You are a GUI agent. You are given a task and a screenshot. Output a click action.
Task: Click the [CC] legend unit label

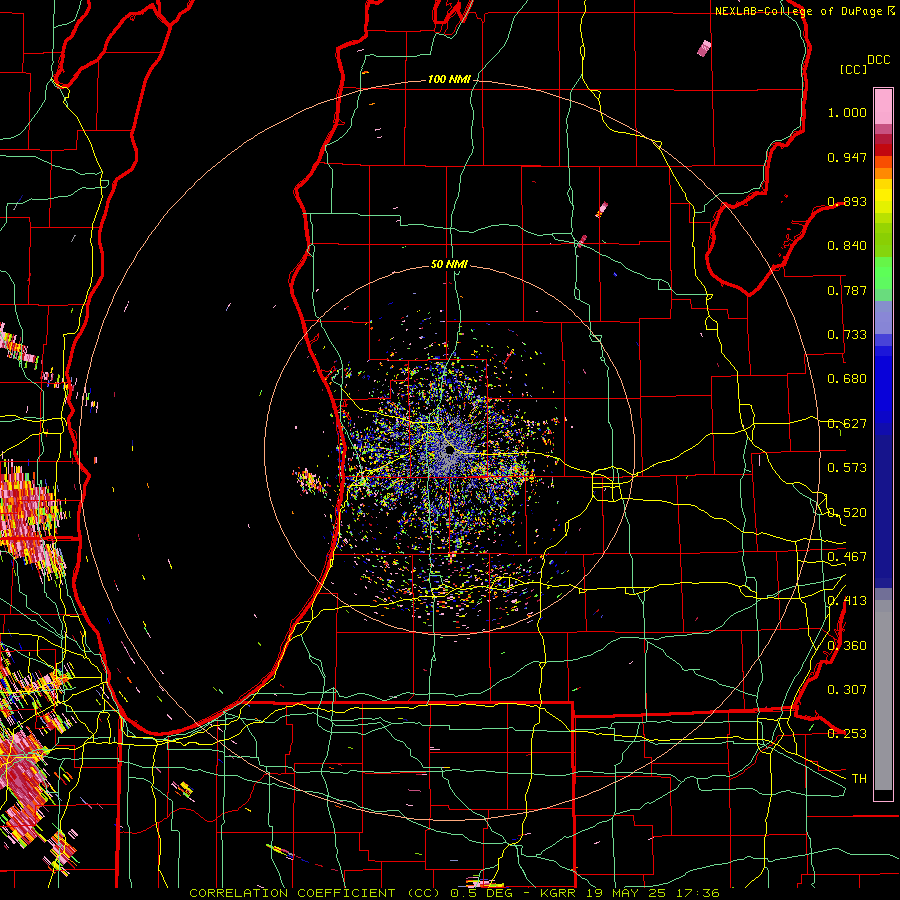tap(853, 69)
